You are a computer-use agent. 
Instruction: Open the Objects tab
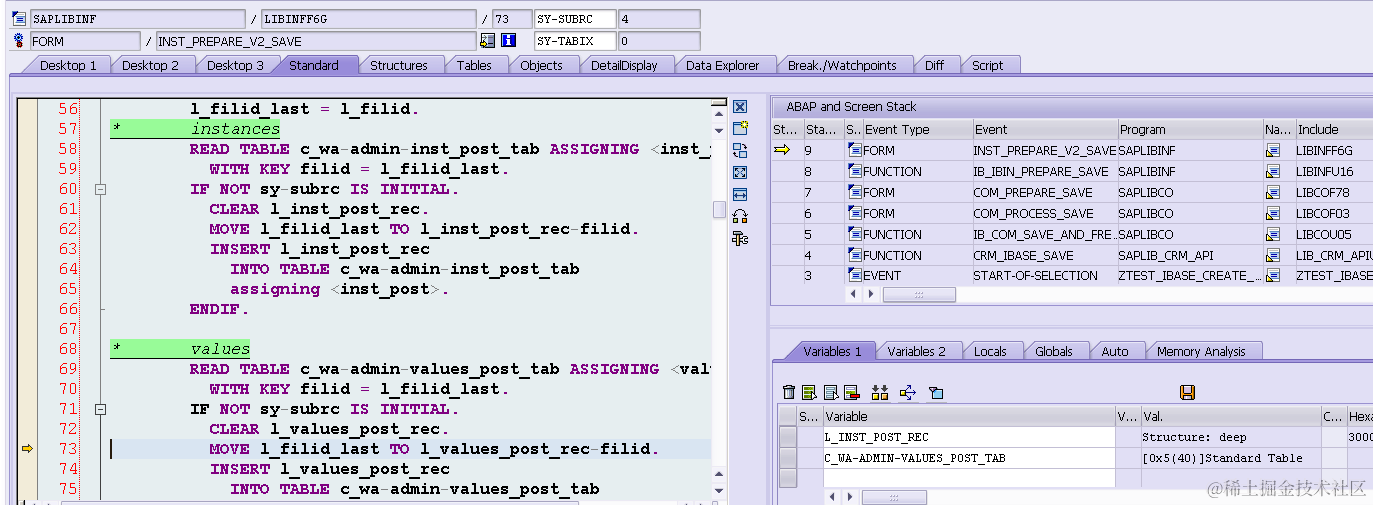tap(541, 65)
